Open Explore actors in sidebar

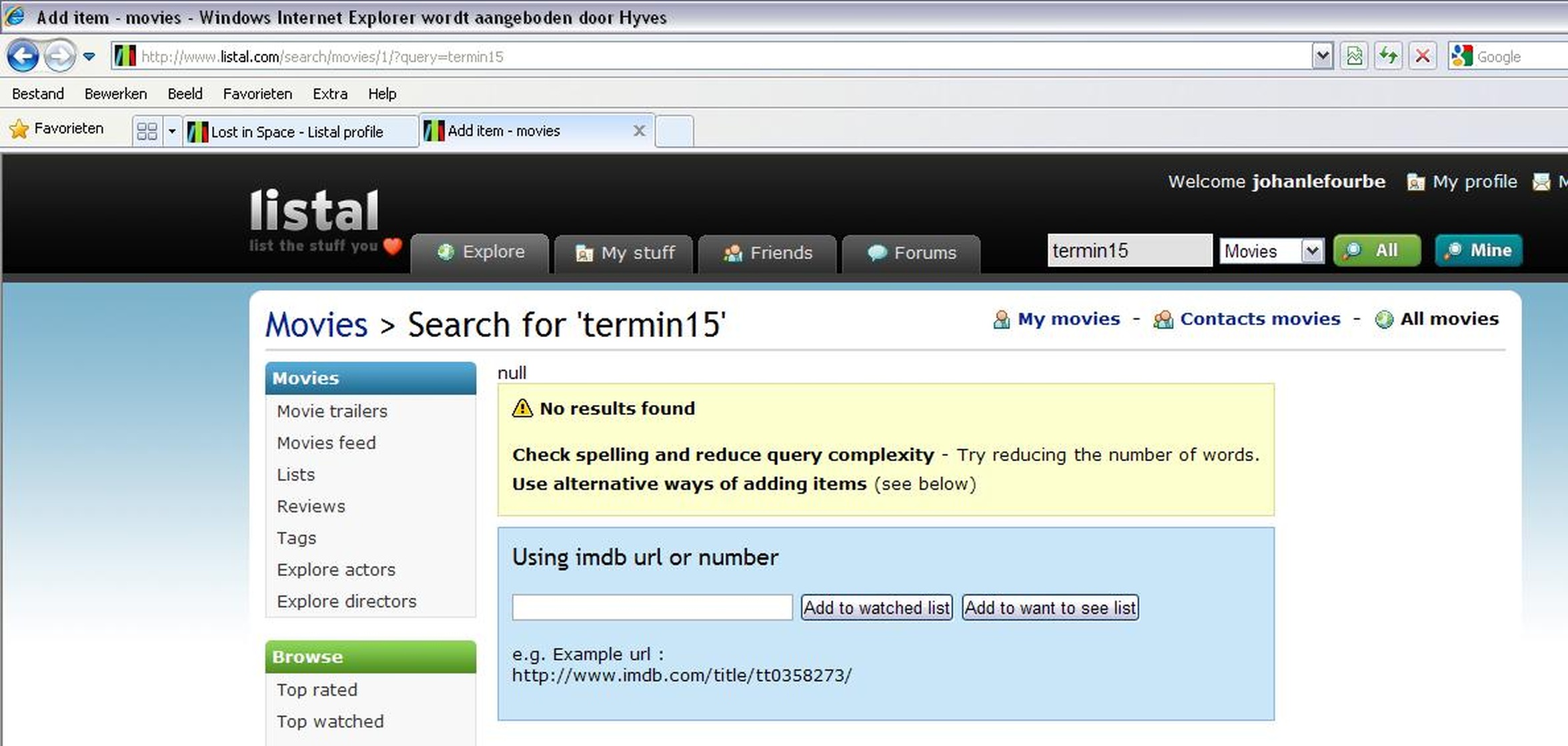(336, 570)
